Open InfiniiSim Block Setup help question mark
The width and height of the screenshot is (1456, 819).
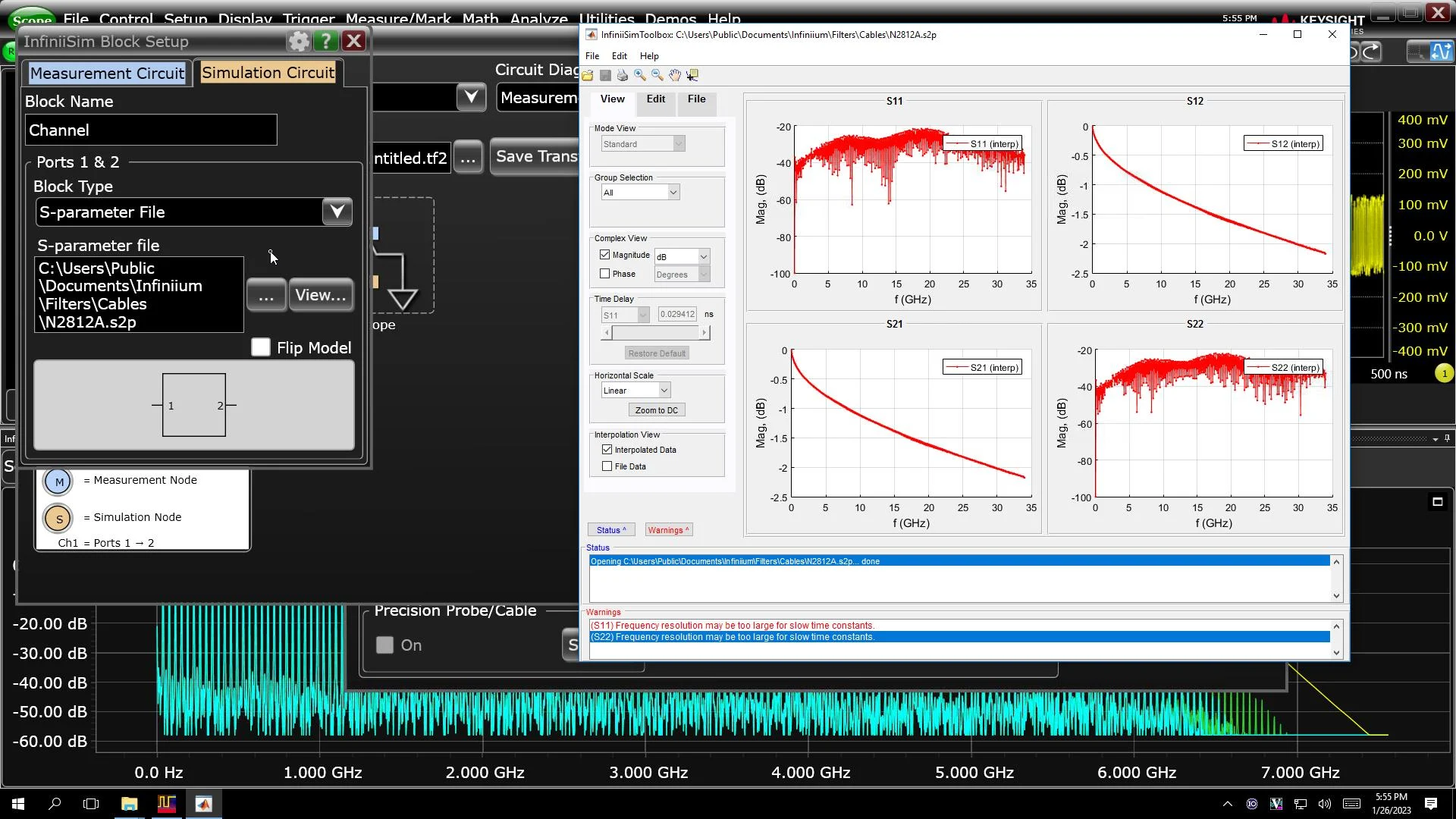[326, 41]
